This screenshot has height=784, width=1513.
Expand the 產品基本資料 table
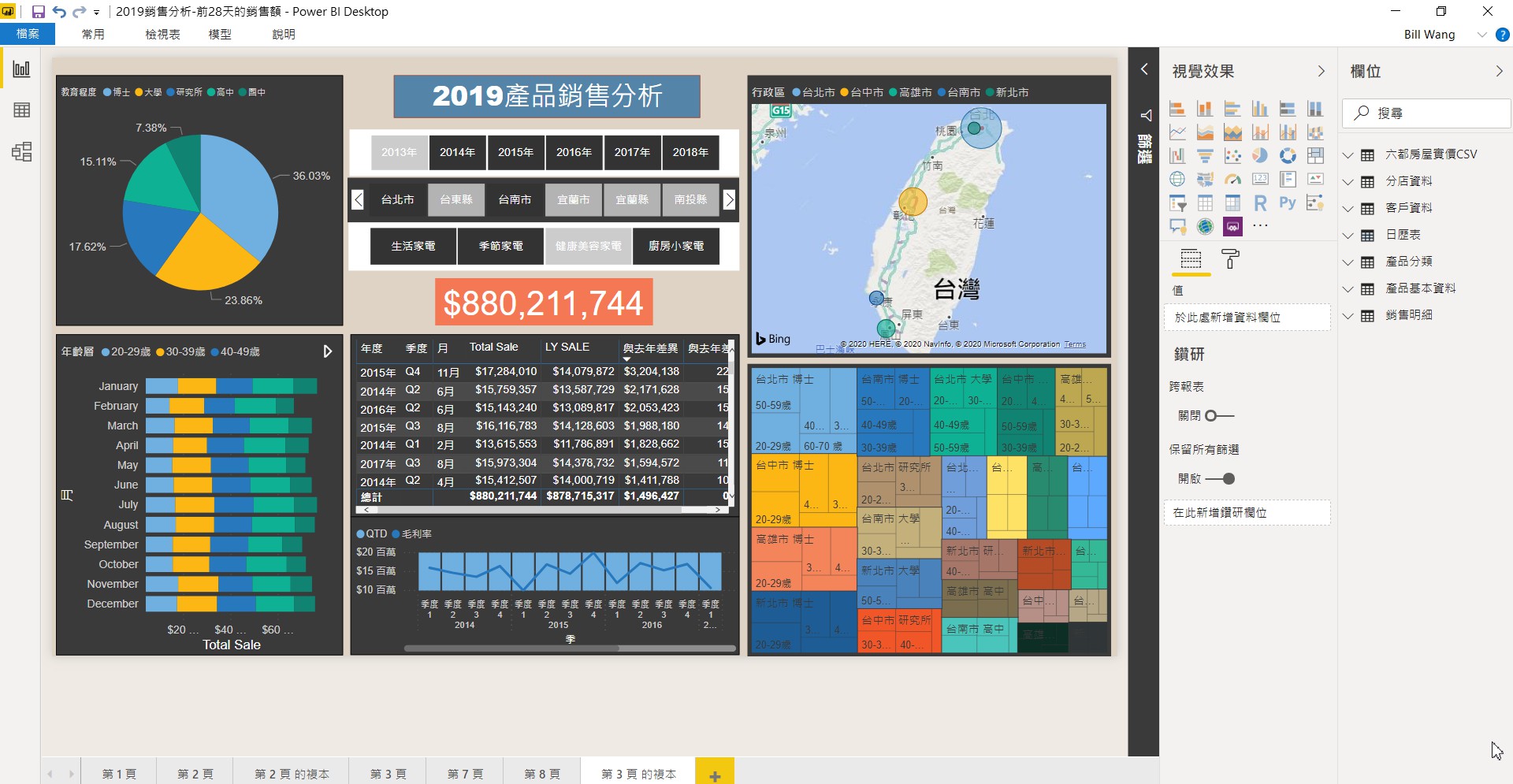click(1348, 288)
